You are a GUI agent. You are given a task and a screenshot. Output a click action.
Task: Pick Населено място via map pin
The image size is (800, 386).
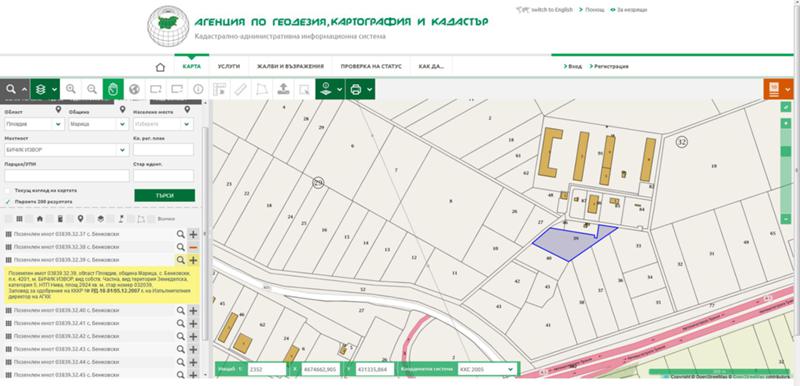[187, 110]
